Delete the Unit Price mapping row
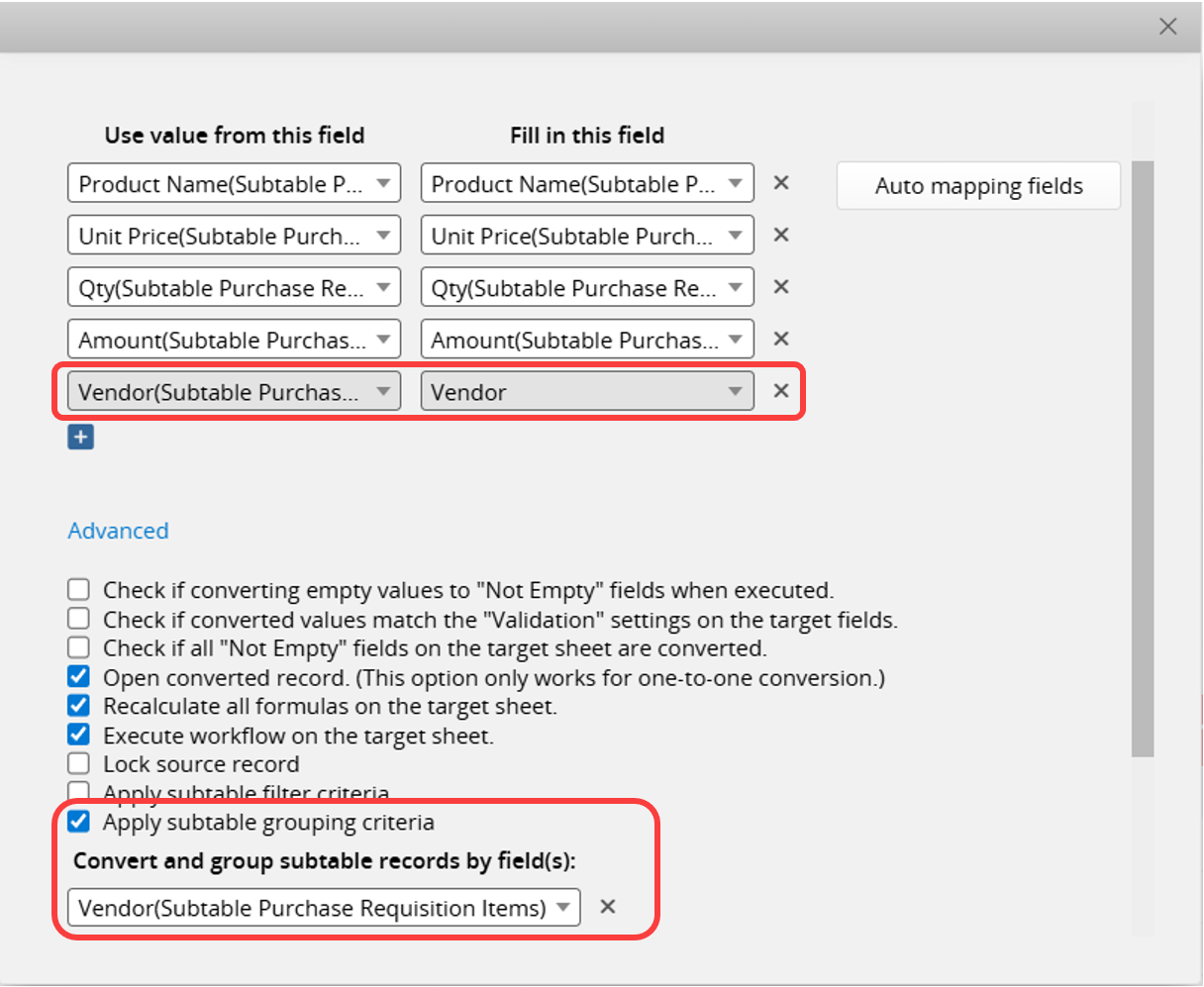 [x=781, y=235]
